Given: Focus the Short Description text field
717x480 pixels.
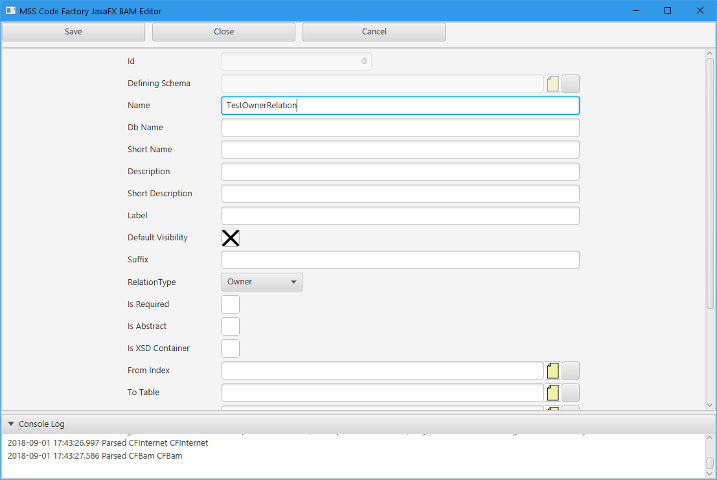Looking at the screenshot, I should click(400, 194).
